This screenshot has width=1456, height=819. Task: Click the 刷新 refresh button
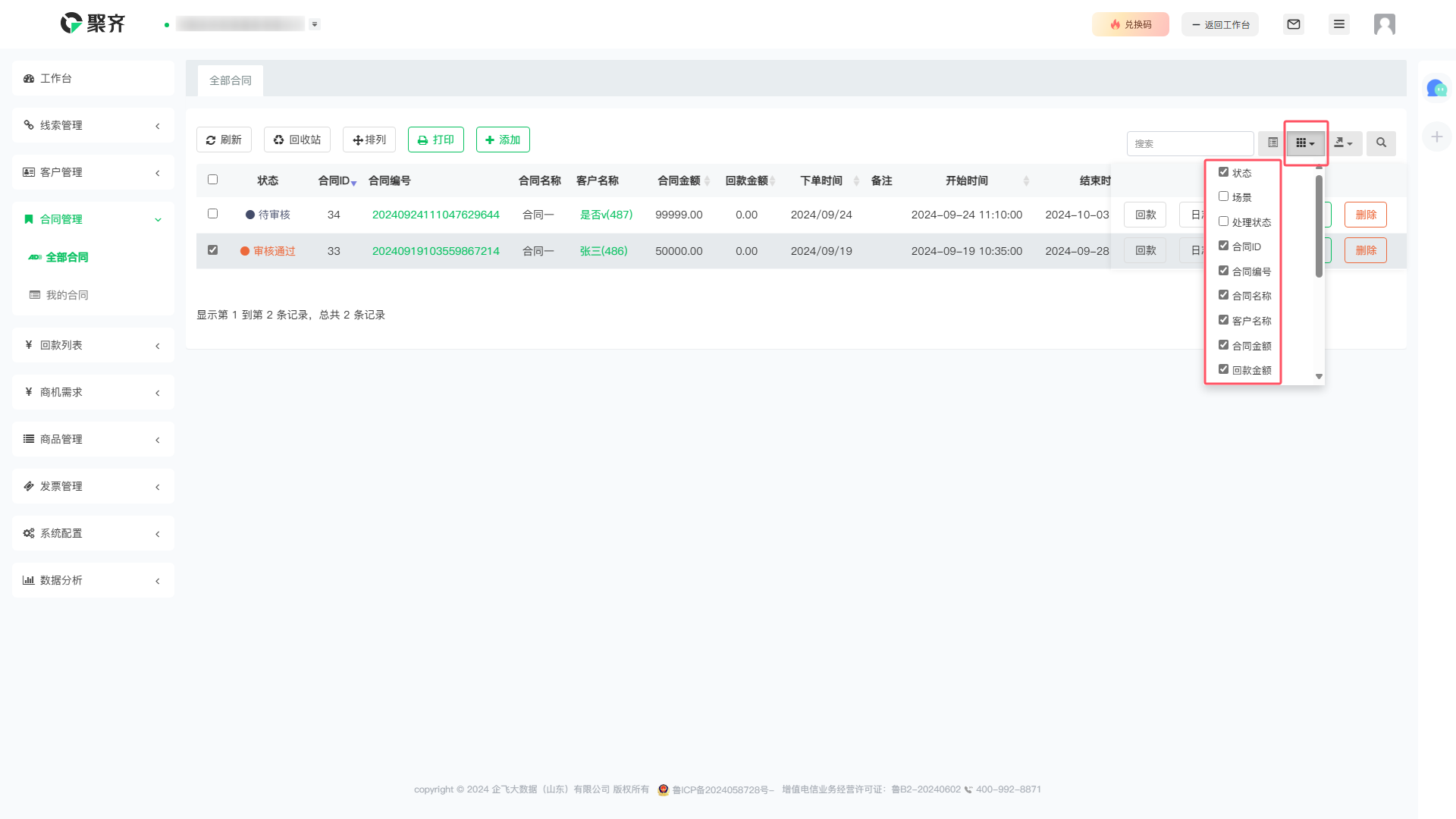click(x=224, y=140)
